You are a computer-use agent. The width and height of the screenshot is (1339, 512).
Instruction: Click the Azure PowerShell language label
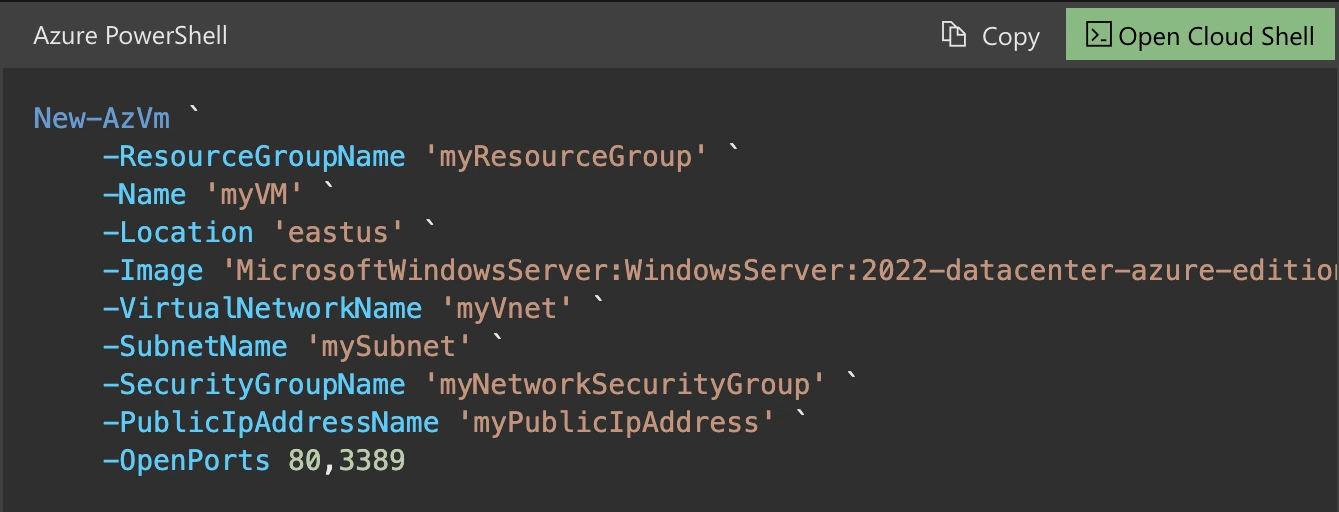point(130,36)
